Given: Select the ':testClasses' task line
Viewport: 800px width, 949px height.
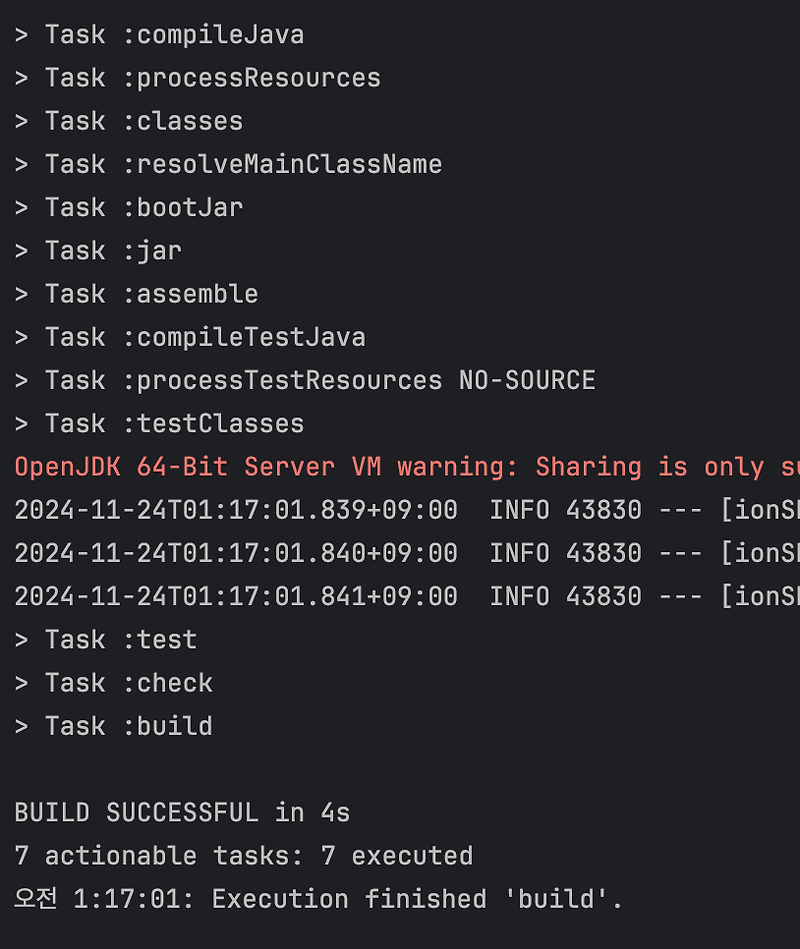Looking at the screenshot, I should [x=159, y=424].
